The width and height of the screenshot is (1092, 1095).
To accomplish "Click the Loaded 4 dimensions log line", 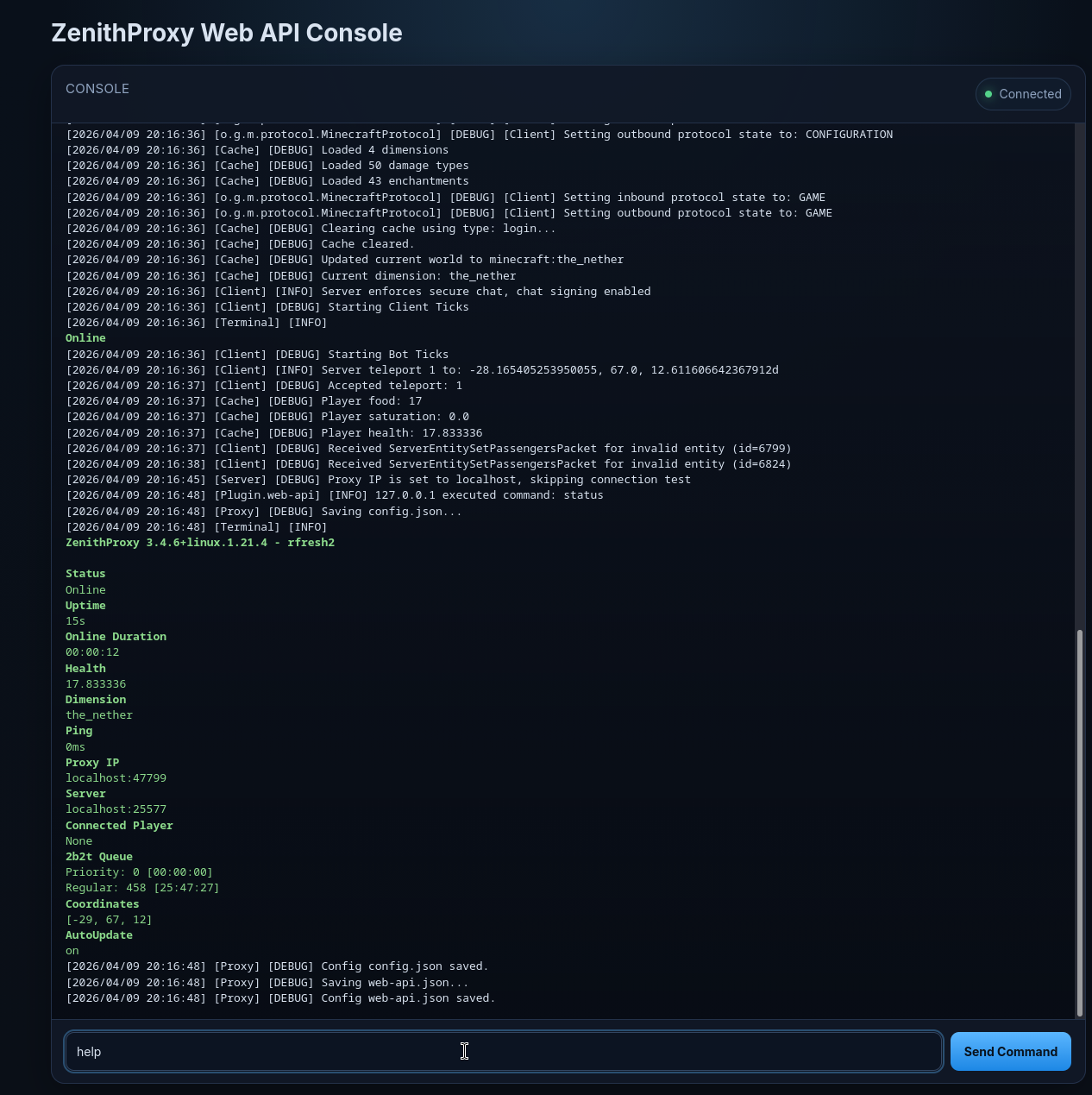I will tap(257, 150).
